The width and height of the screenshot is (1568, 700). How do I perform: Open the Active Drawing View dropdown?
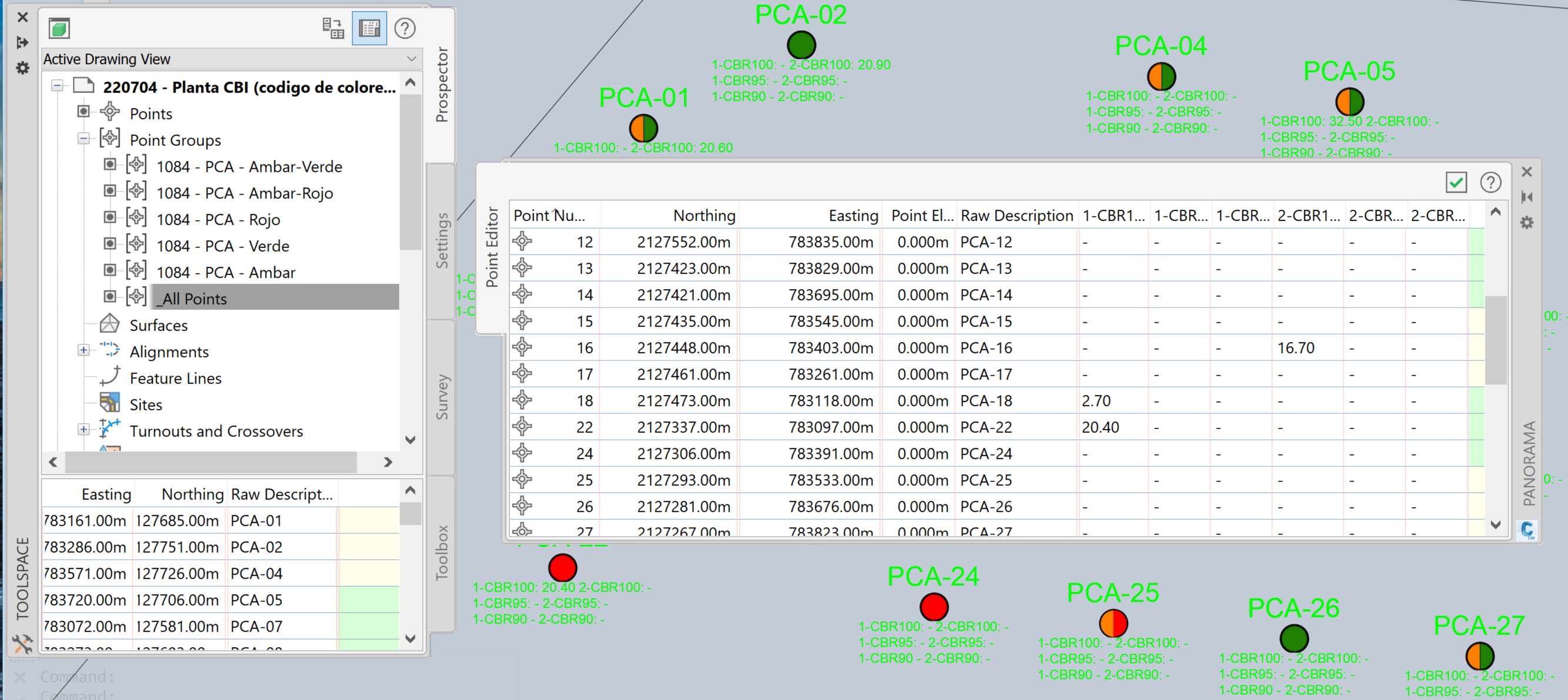[x=412, y=58]
